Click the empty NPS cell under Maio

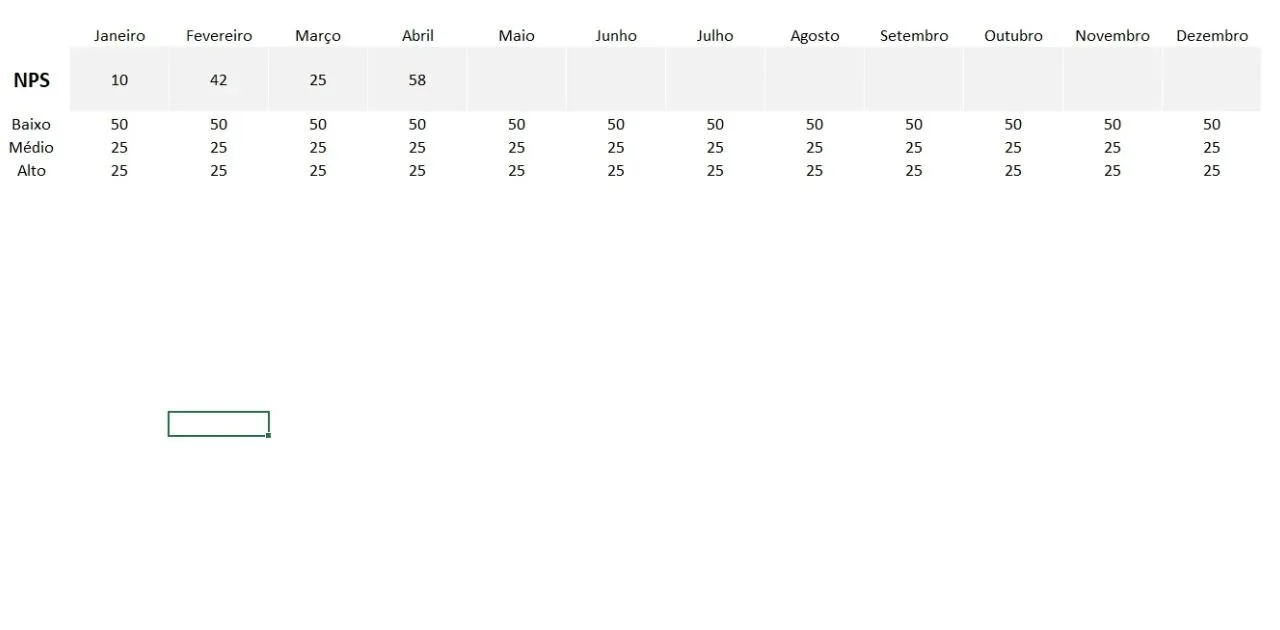pyautogui.click(x=516, y=80)
